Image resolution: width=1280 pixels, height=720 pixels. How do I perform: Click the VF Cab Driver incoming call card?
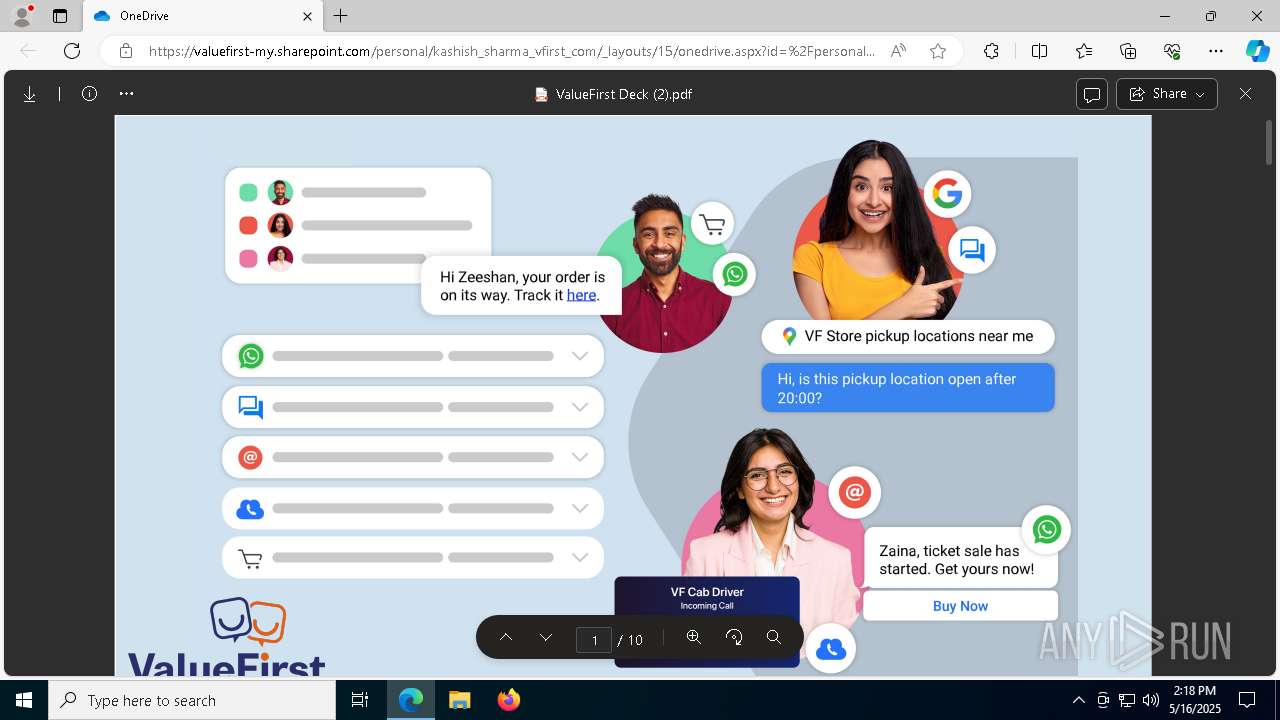click(x=707, y=621)
